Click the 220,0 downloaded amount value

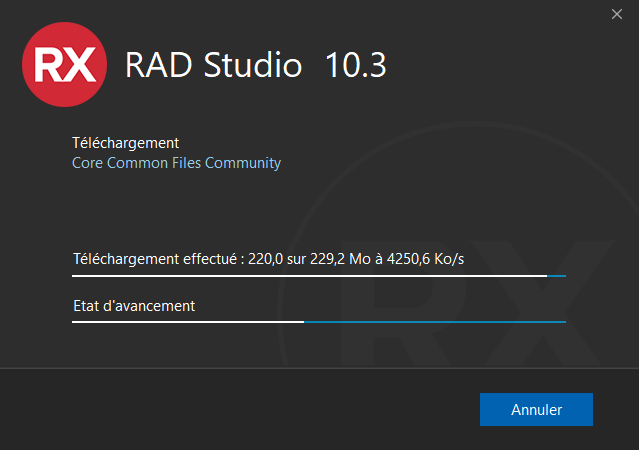(x=266, y=260)
